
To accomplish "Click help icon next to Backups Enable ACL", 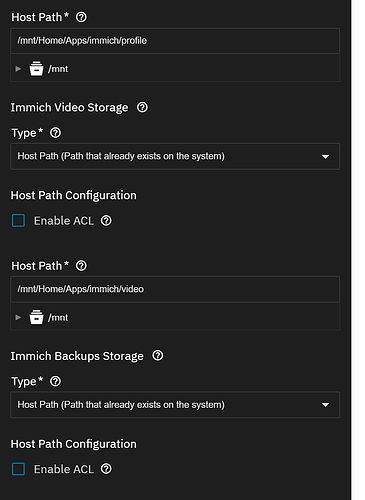I will pos(106,469).
